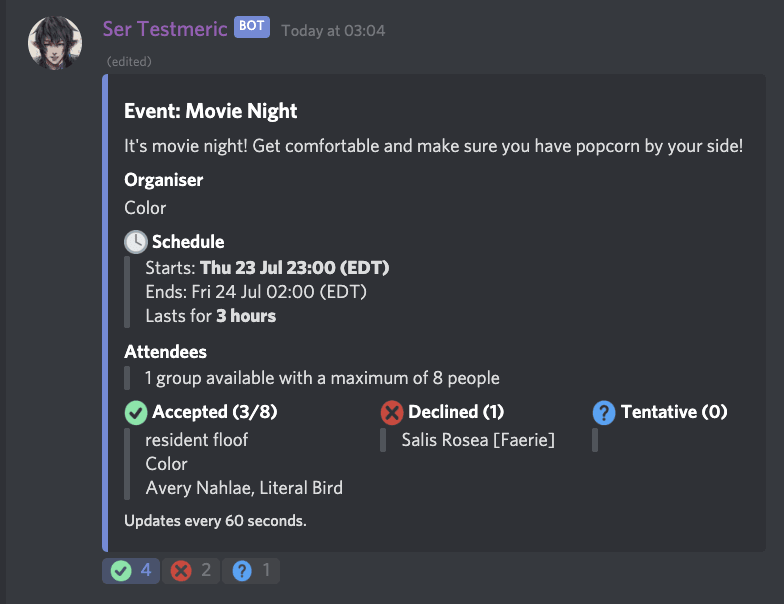Click the clock icon beside Schedule
784x604 pixels.
point(135,242)
